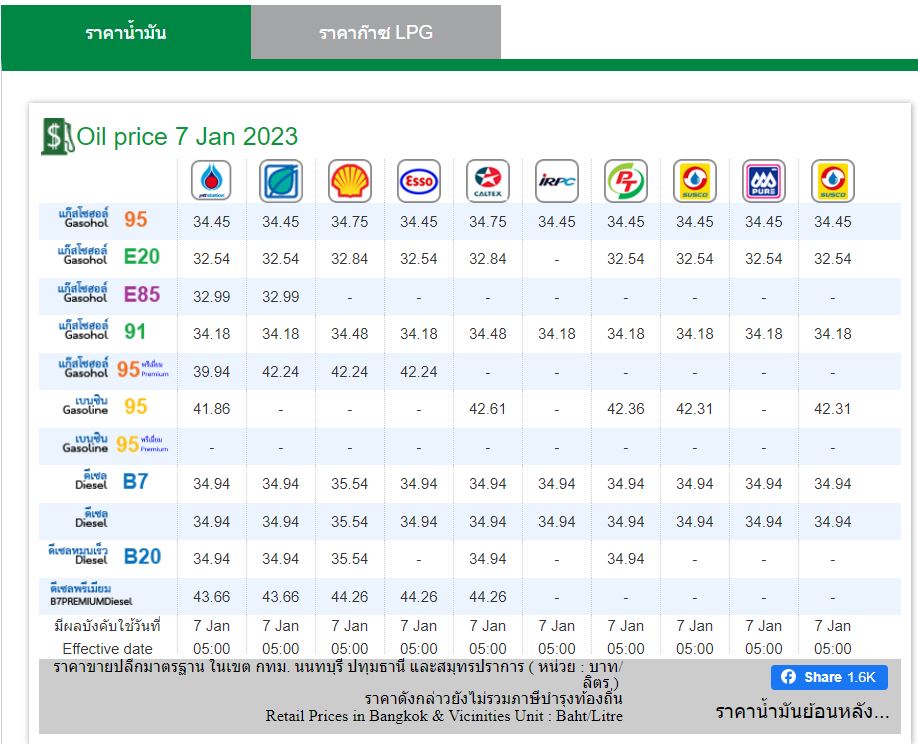
Task: Click the Gasohol E20 row label
Action: pyautogui.click(x=109, y=256)
